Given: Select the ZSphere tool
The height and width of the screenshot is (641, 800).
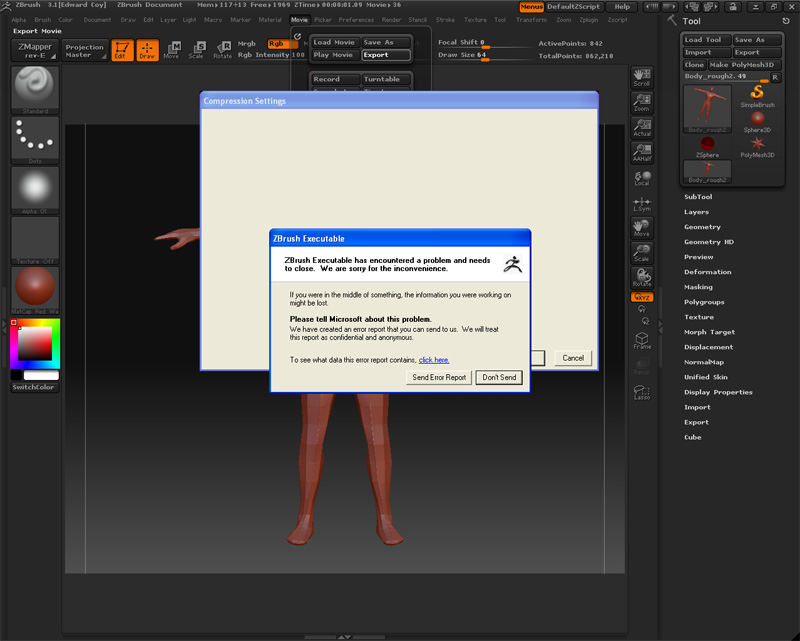Looking at the screenshot, I should (707, 147).
